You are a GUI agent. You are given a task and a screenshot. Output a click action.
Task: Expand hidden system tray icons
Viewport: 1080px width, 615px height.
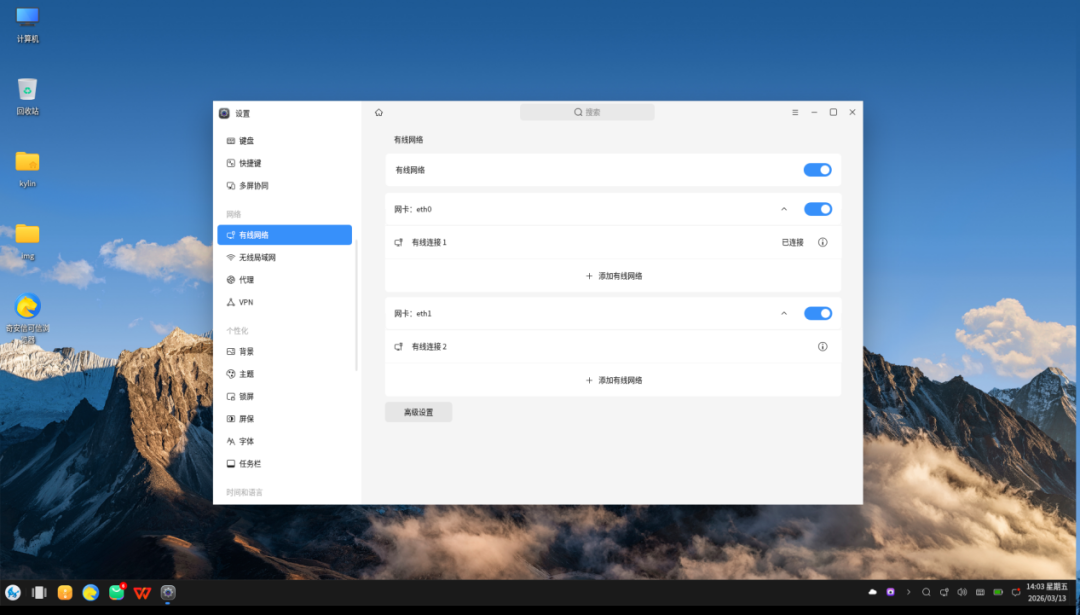(908, 592)
